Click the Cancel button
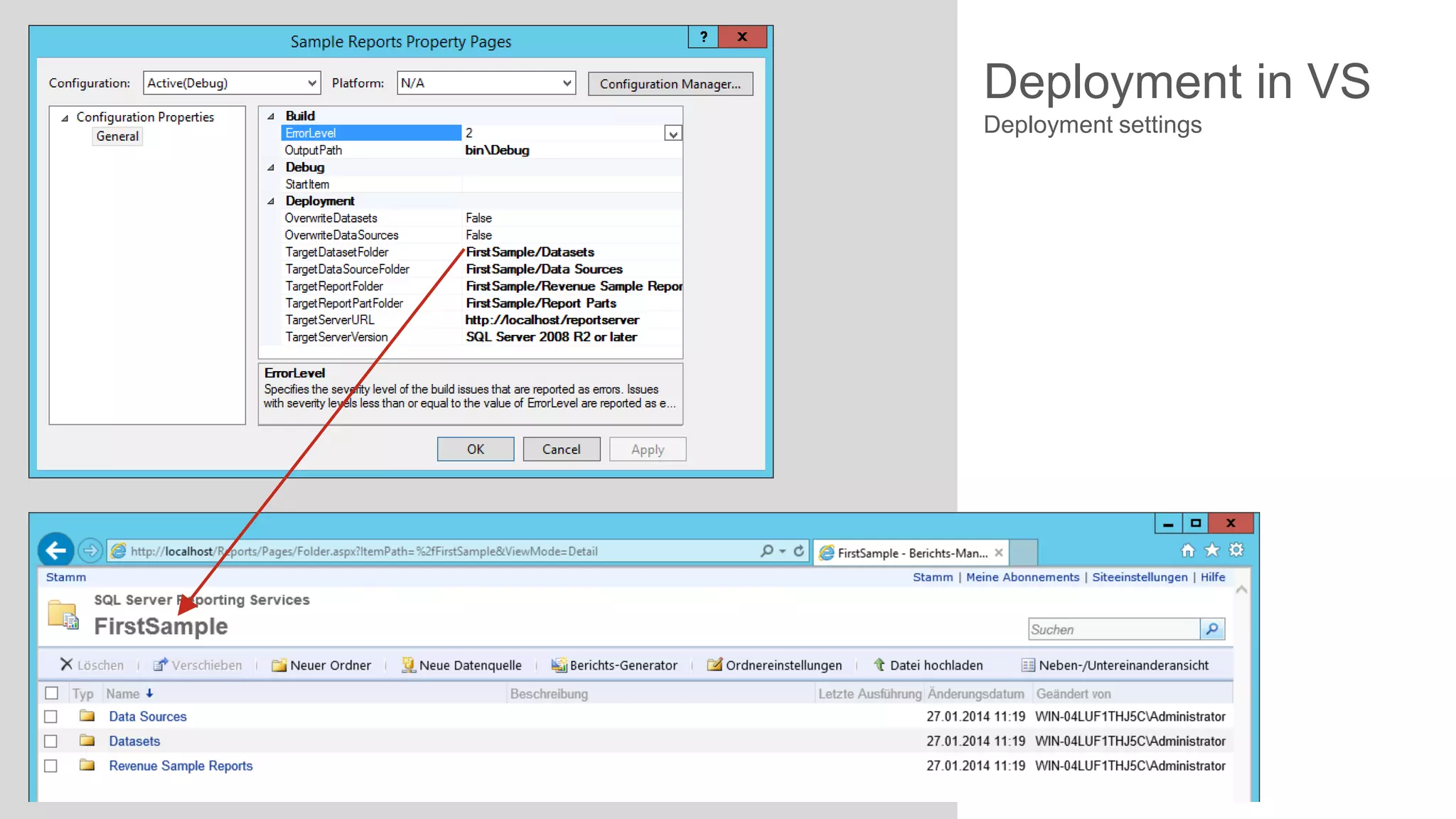Image resolution: width=1456 pixels, height=819 pixels. (562, 449)
